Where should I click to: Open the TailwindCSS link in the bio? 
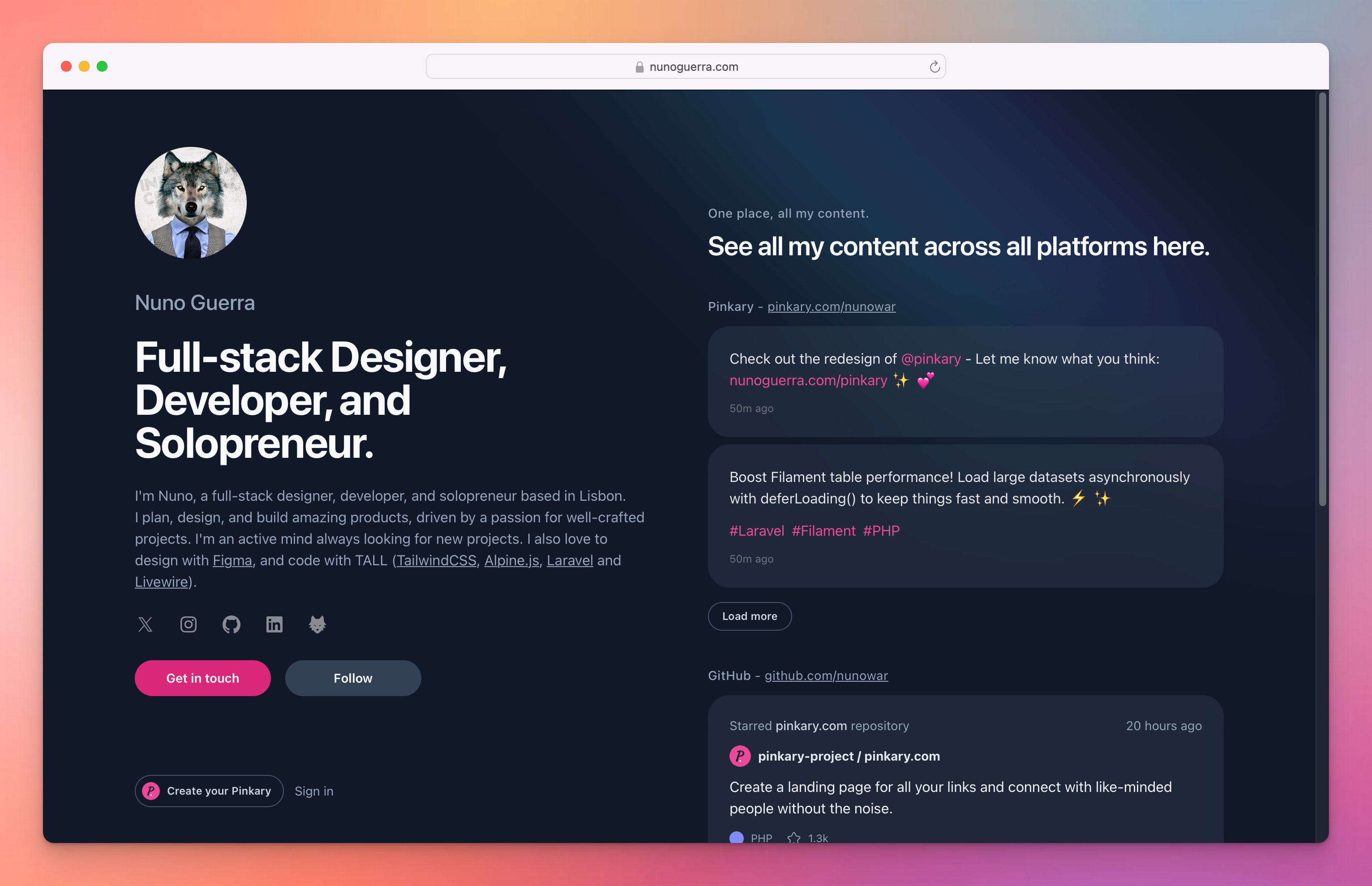436,560
